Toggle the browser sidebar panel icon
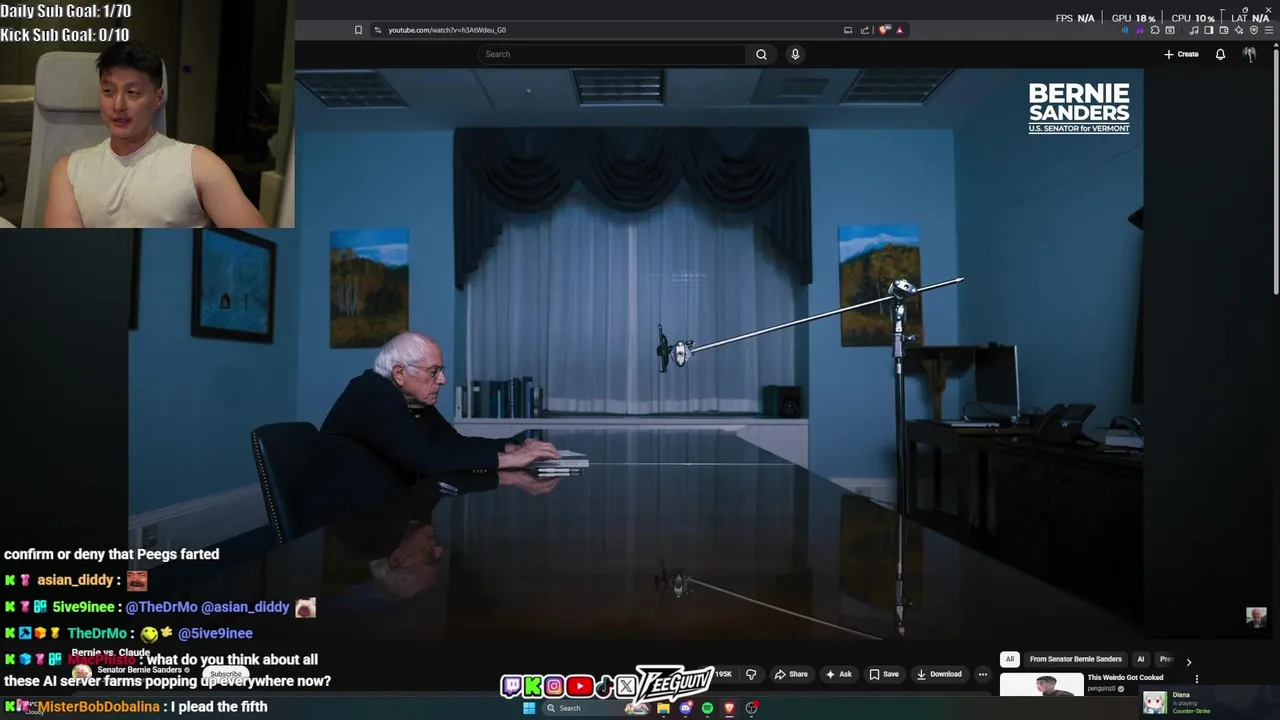This screenshot has width=1280, height=720. pyautogui.click(x=1208, y=30)
